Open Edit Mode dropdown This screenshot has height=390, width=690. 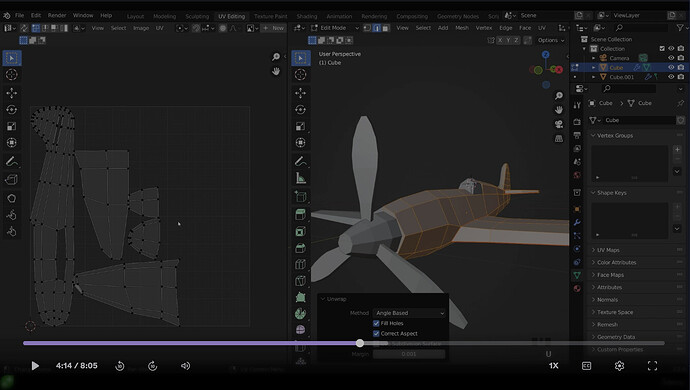[x=335, y=28]
